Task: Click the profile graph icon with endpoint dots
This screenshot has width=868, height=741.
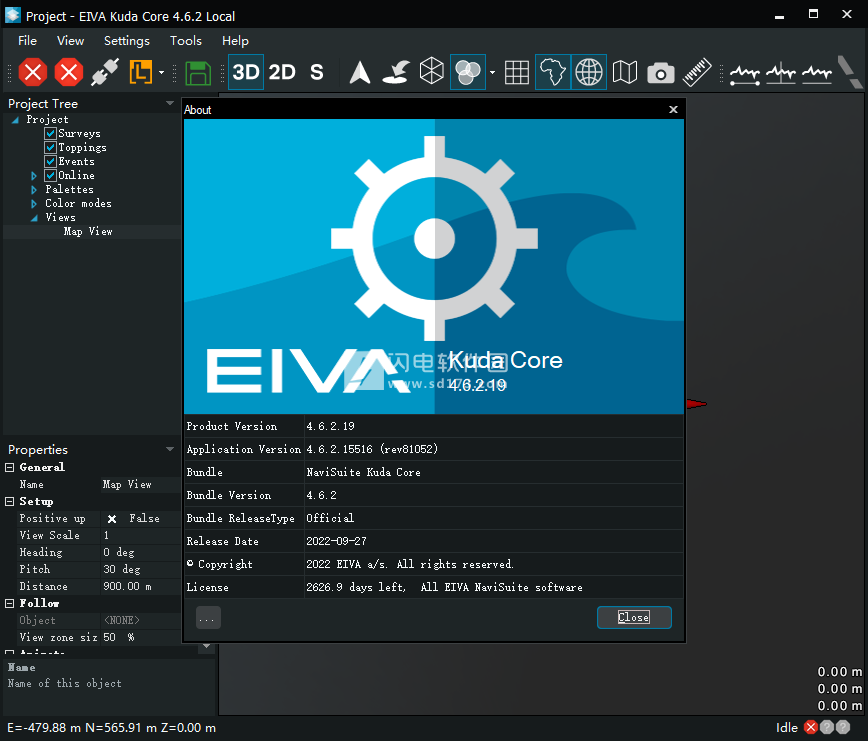Action: tap(745, 74)
